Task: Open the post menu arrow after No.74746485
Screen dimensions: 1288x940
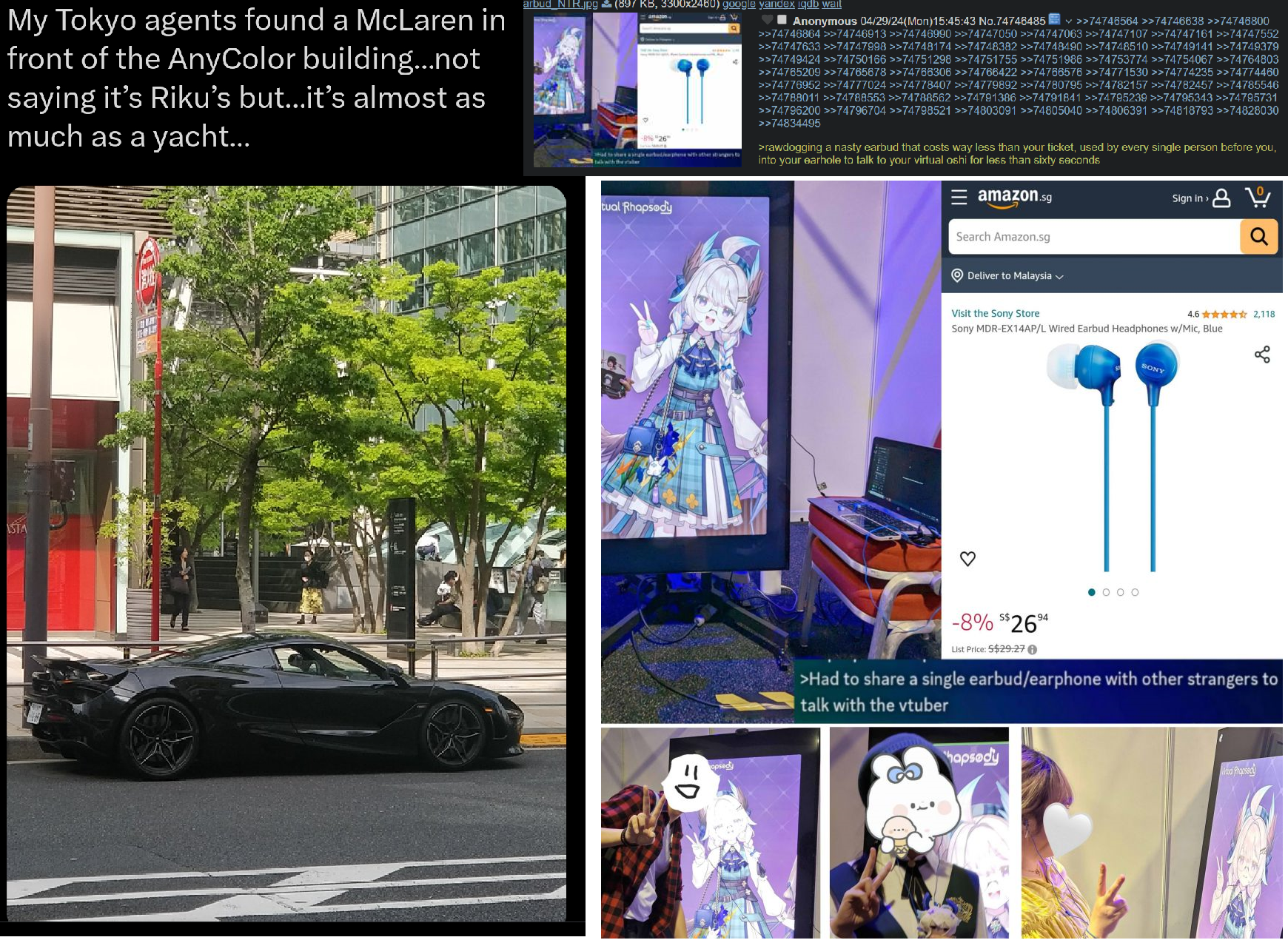Action: 1068,21
